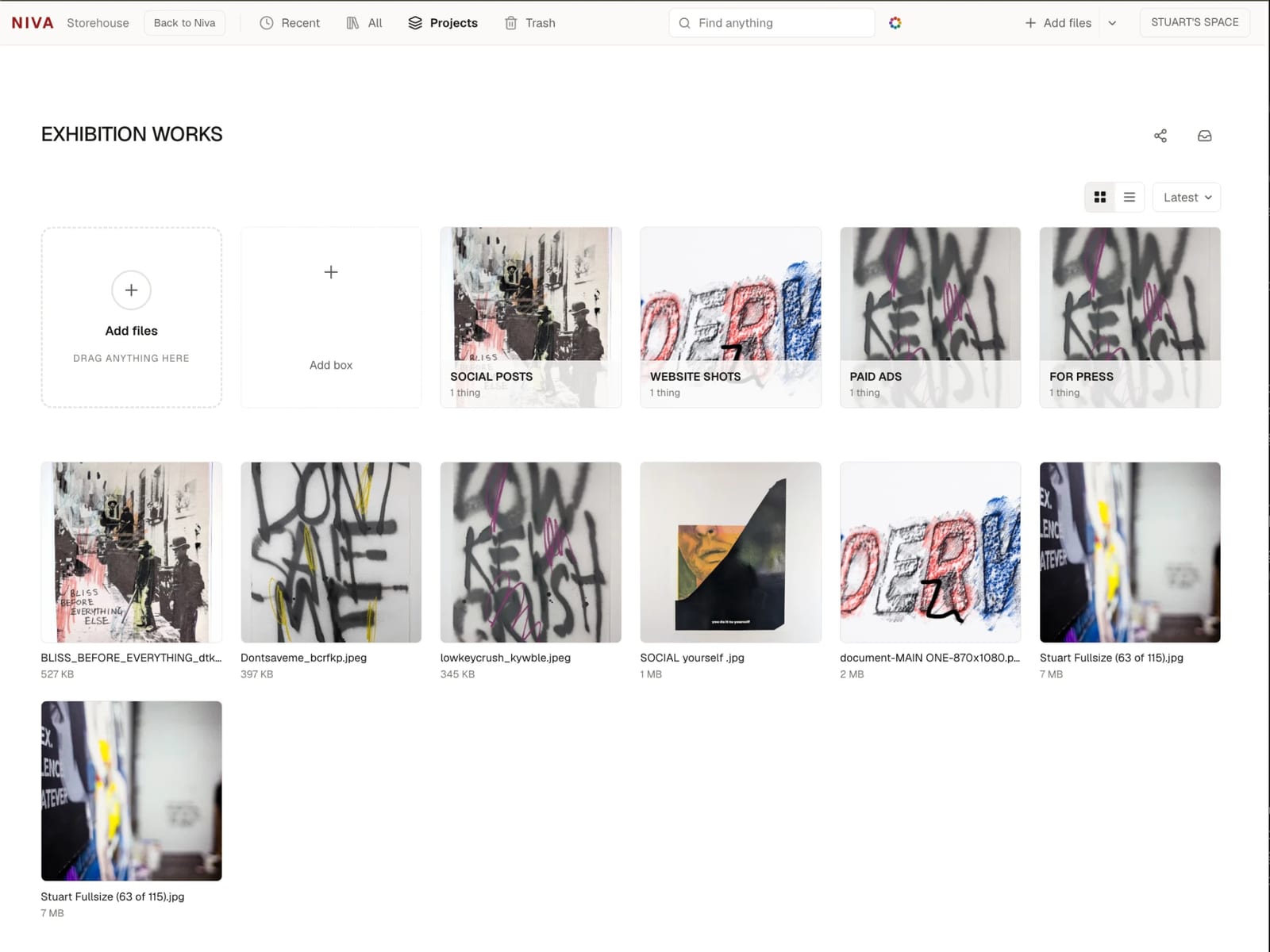Click the 2 MB file size text
The width and height of the screenshot is (1270, 952).
(x=852, y=674)
